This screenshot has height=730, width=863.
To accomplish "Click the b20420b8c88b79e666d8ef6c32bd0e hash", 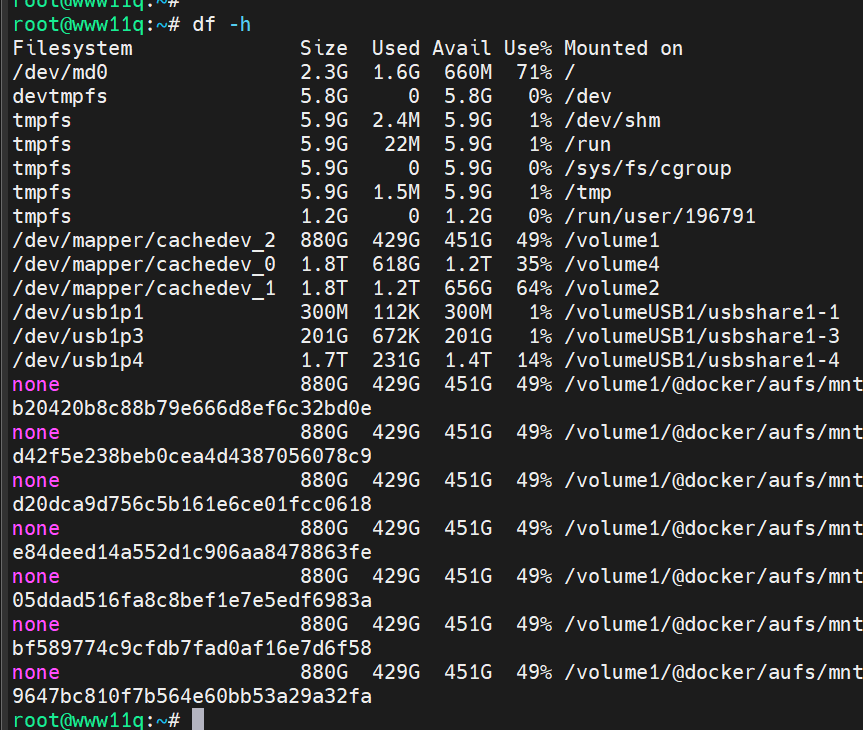I will (x=192, y=408).
